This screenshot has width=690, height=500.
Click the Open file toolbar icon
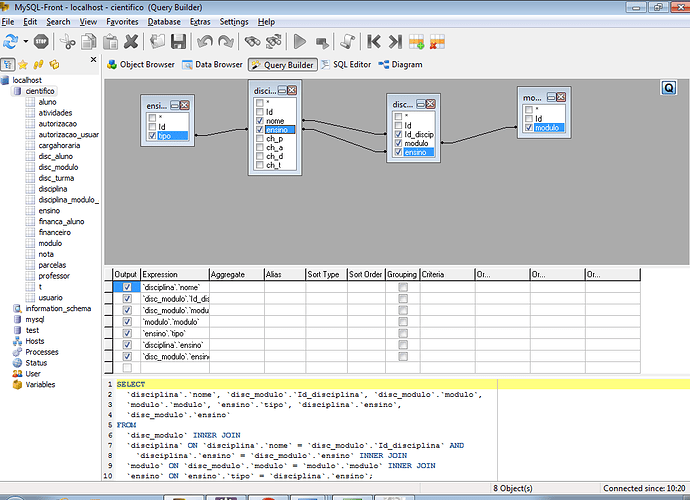[x=157, y=42]
